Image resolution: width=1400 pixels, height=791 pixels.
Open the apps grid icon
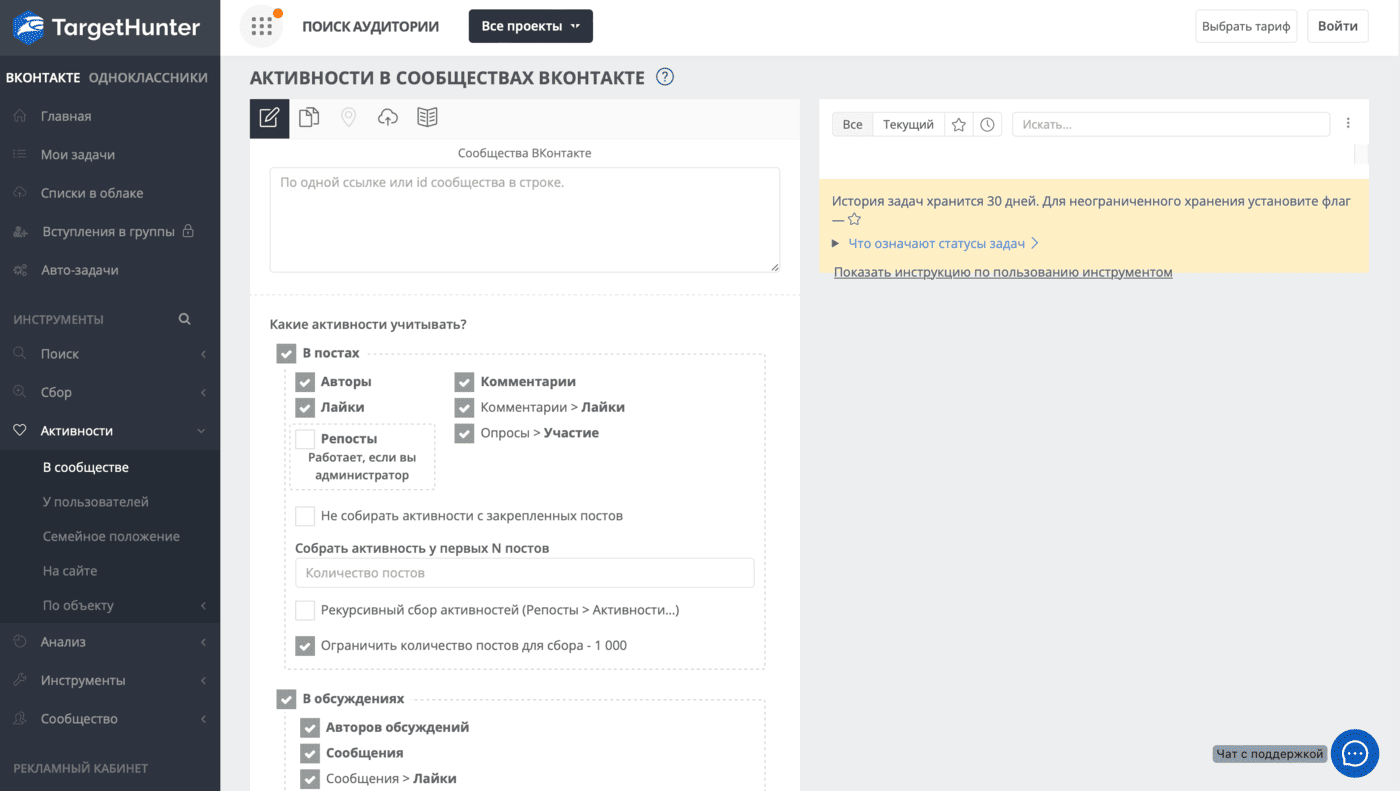pos(262,27)
